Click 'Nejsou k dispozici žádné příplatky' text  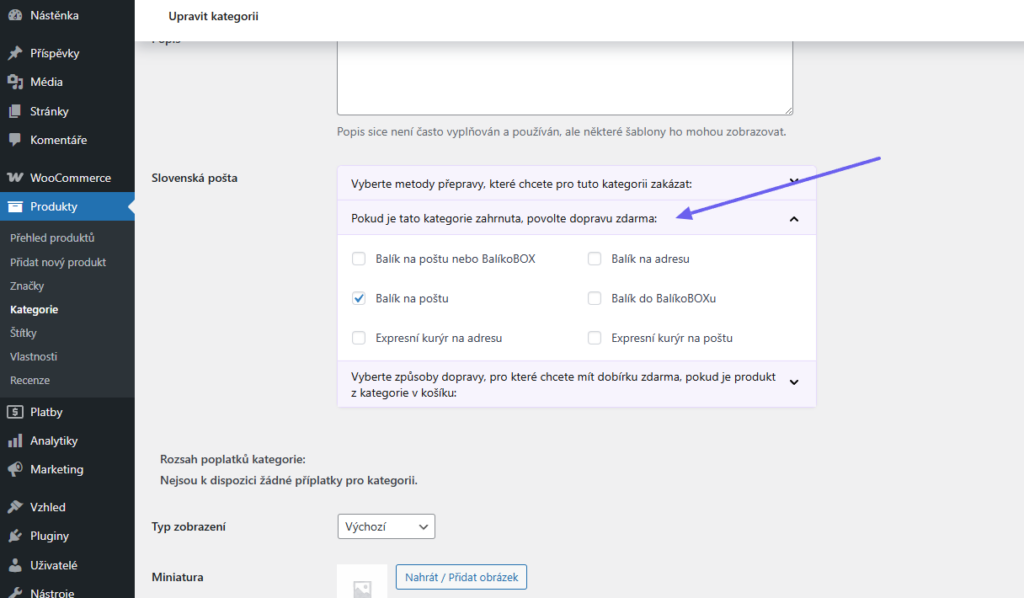(289, 480)
